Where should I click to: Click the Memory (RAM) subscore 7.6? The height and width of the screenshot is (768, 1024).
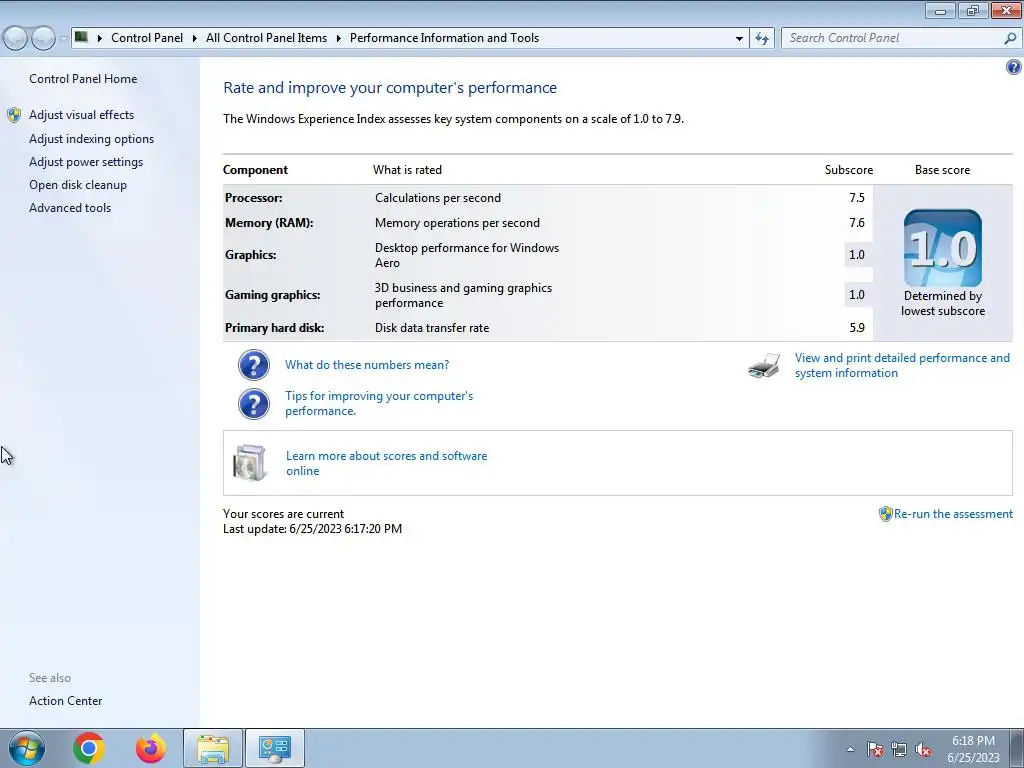[x=857, y=223]
